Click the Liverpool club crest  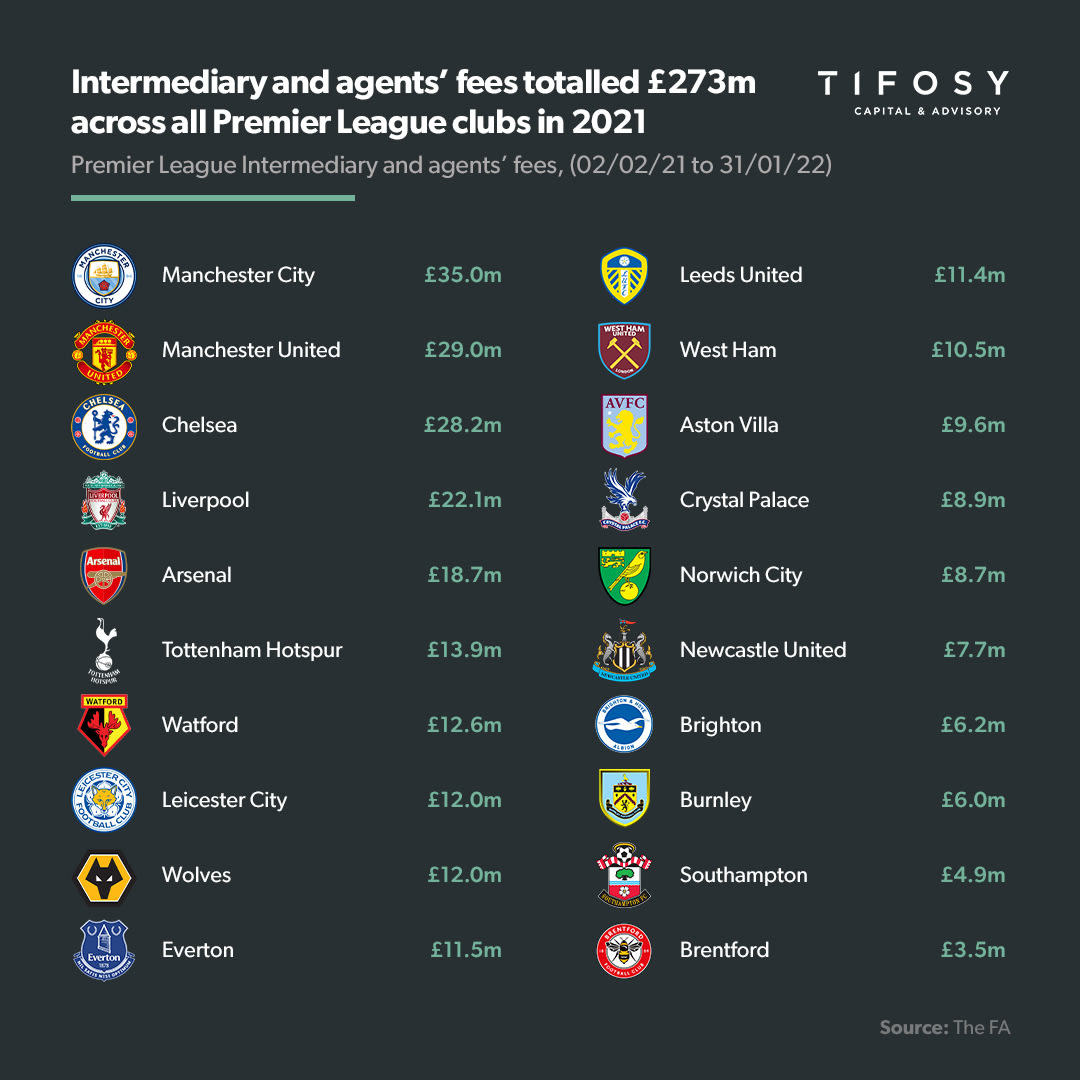104,500
